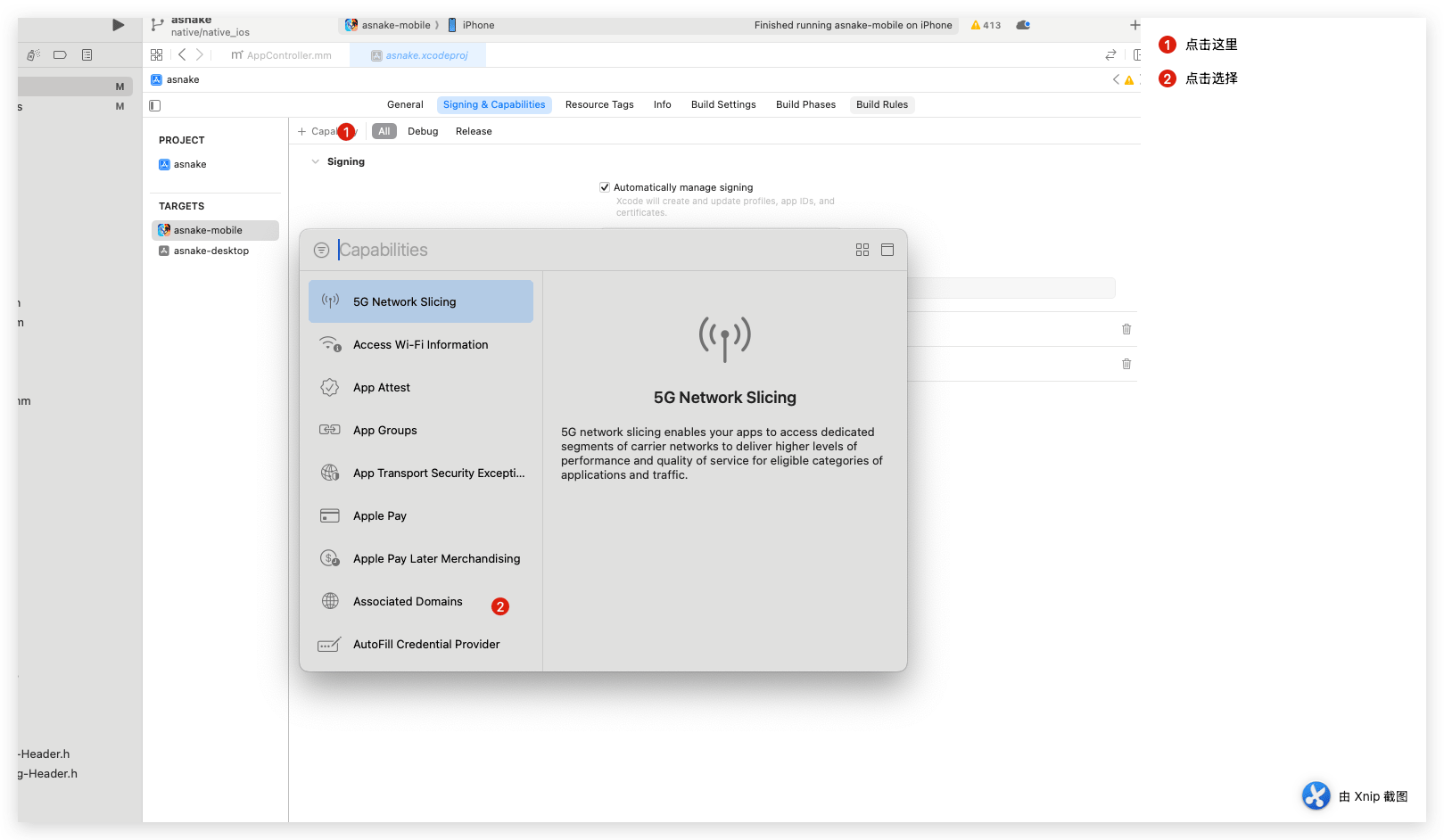Open the Build Settings tab

[x=723, y=104]
